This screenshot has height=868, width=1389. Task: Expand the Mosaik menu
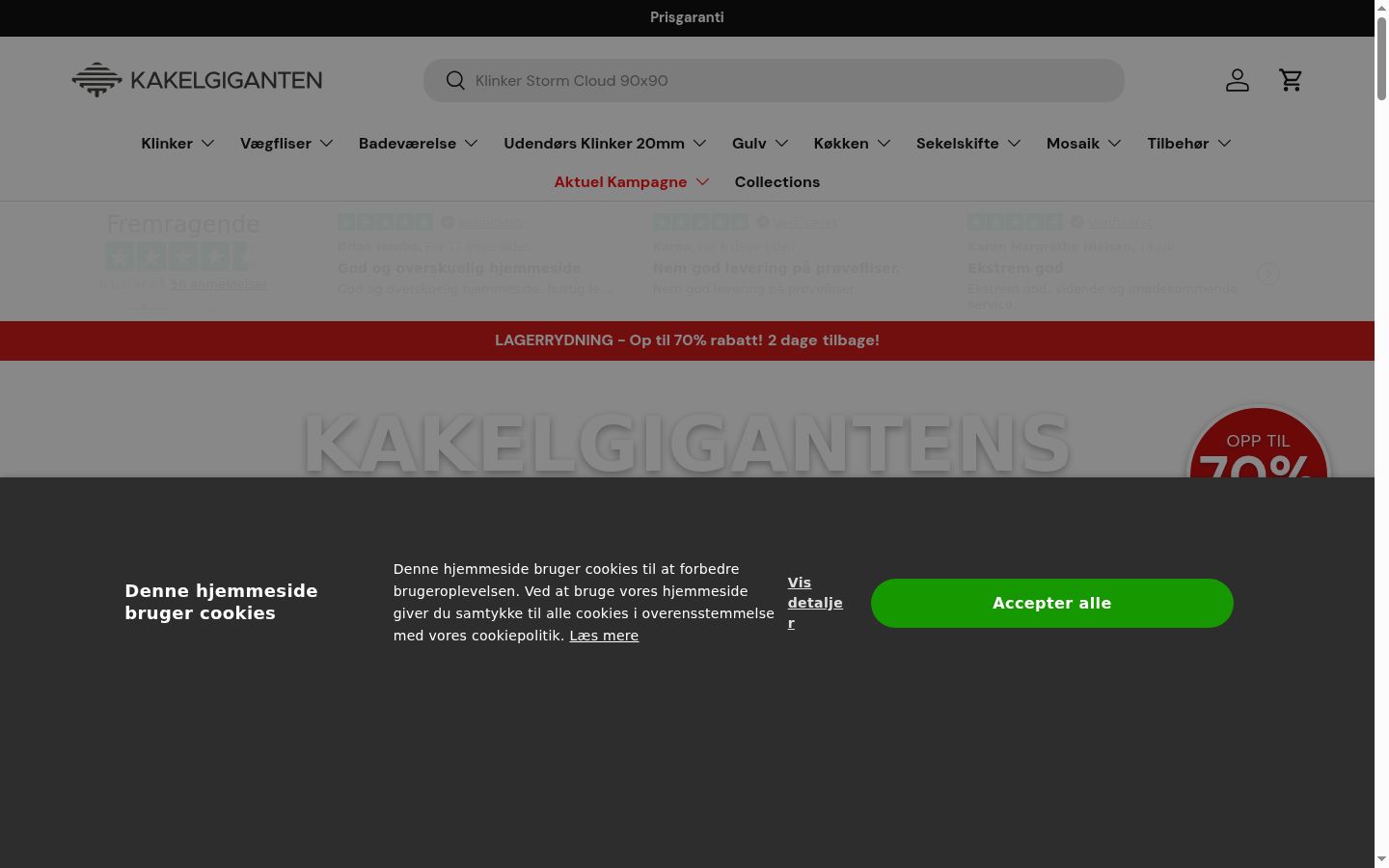1084,143
